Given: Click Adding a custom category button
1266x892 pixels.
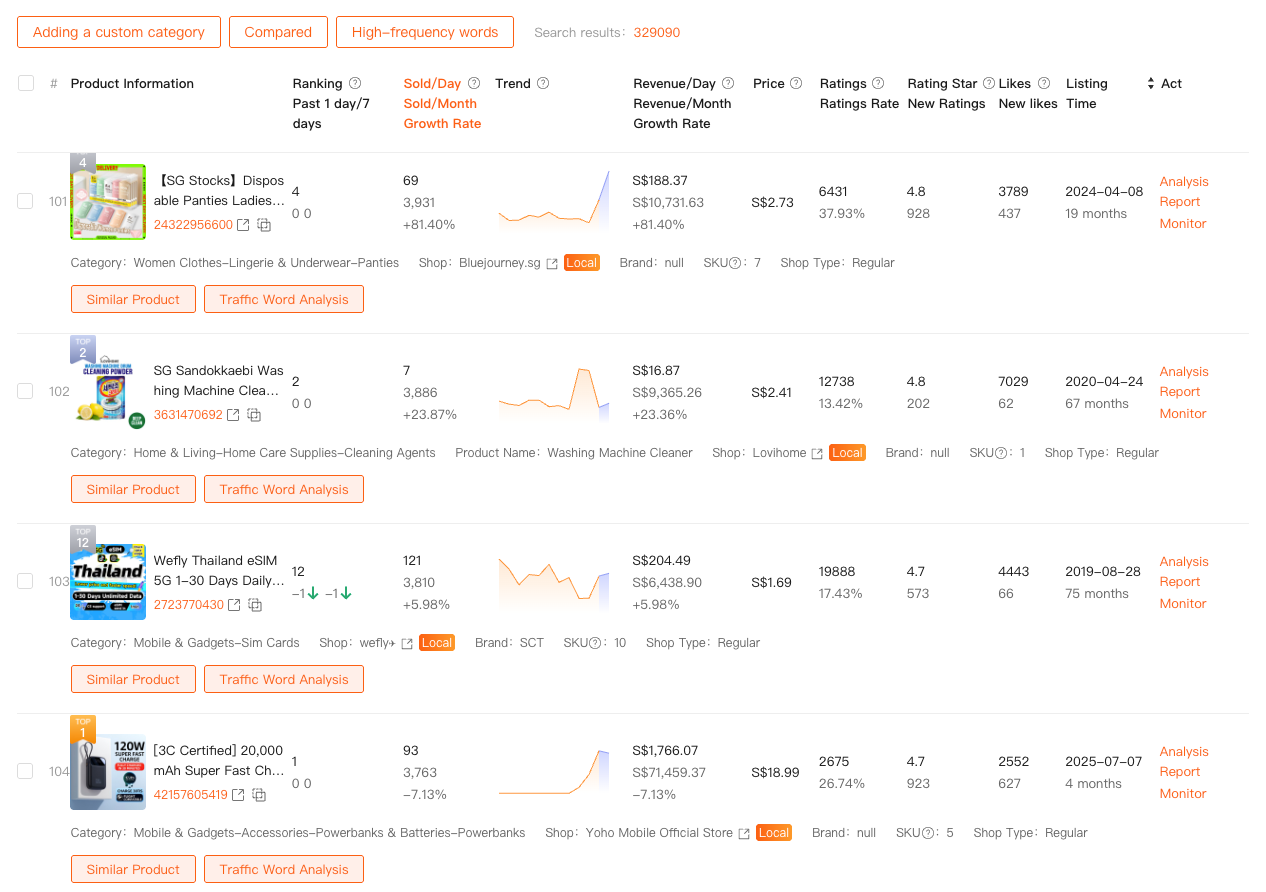Looking at the screenshot, I should click(x=119, y=32).
